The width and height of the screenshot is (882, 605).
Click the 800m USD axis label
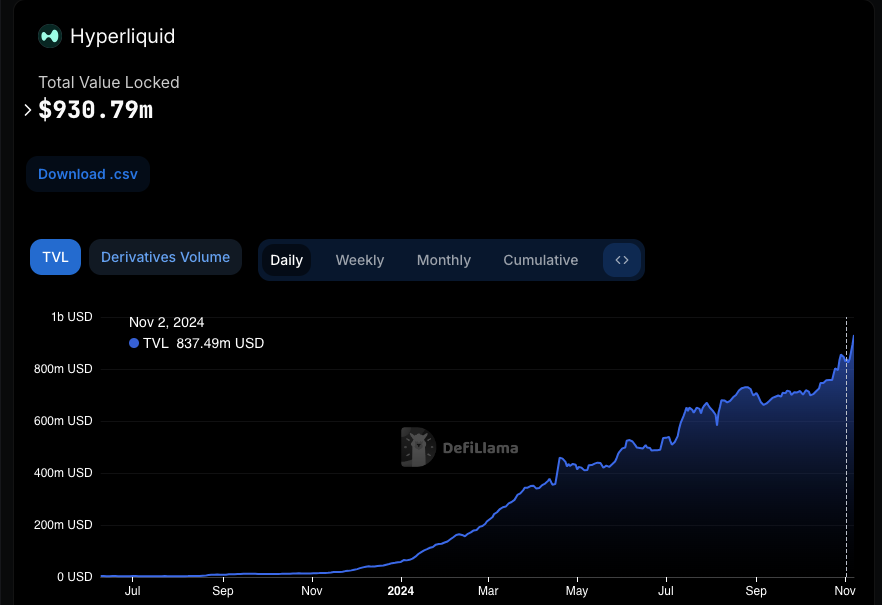point(63,369)
